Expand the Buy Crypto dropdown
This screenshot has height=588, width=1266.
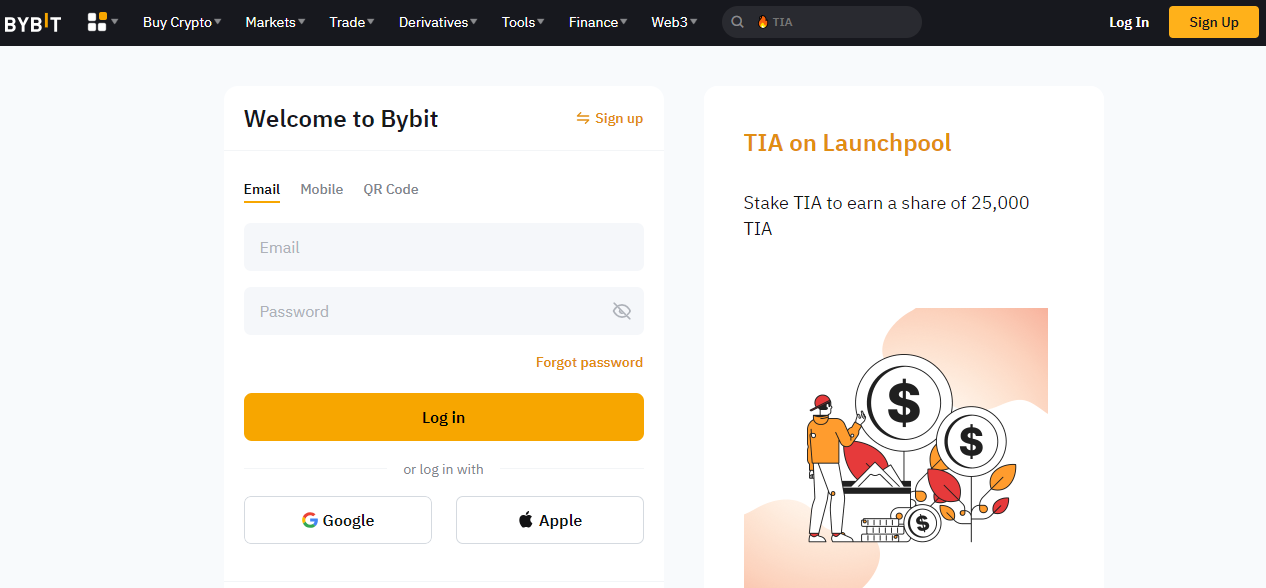pos(182,22)
